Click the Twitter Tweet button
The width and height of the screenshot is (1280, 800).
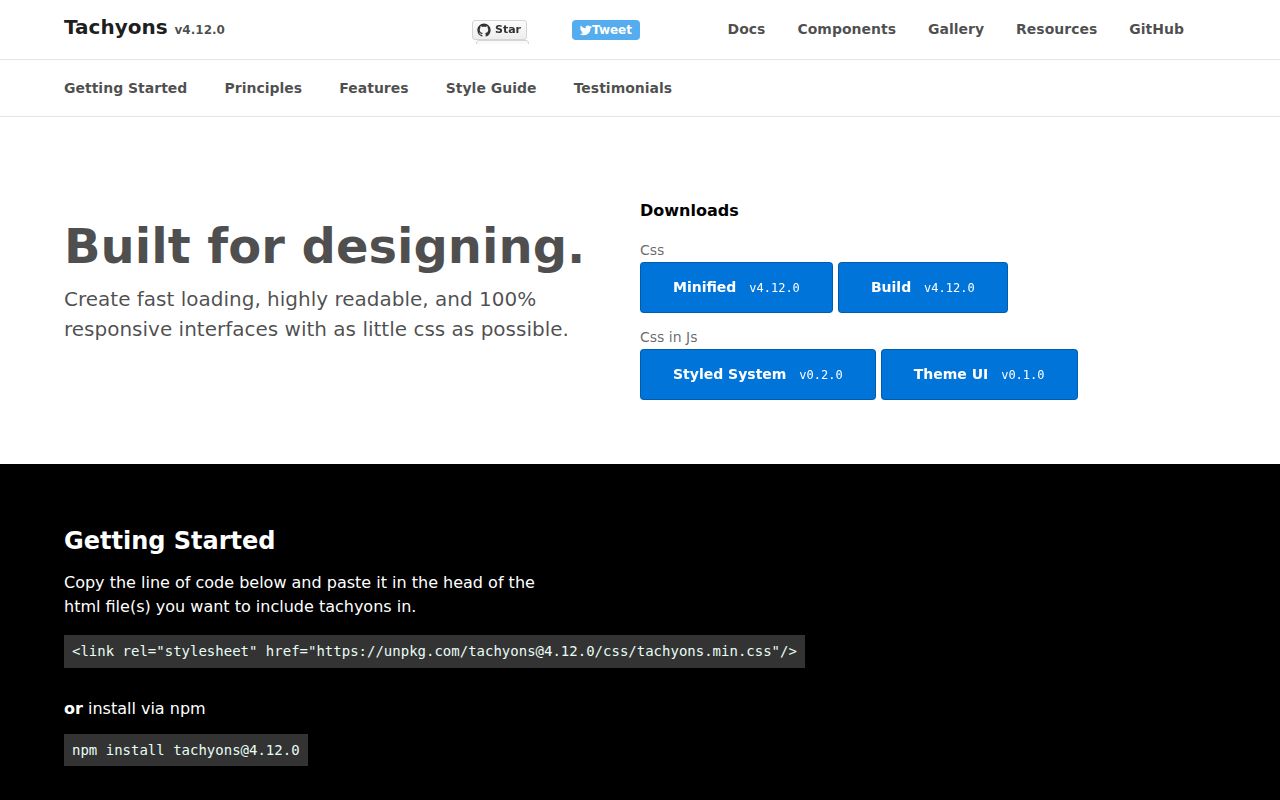tap(606, 30)
